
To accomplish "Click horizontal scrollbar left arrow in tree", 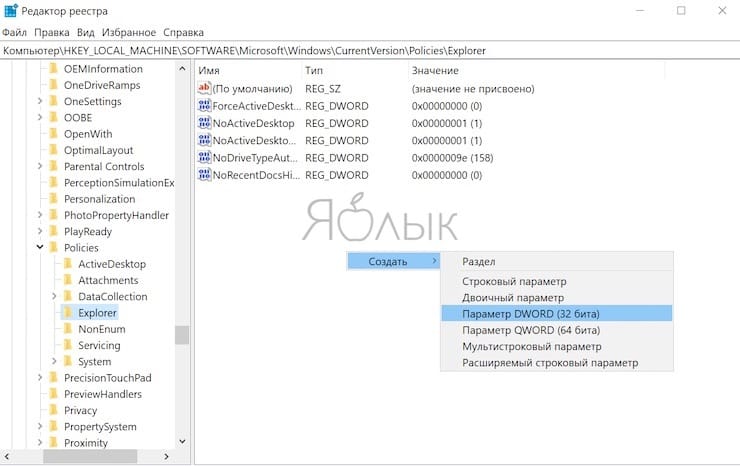I will [x=7, y=456].
